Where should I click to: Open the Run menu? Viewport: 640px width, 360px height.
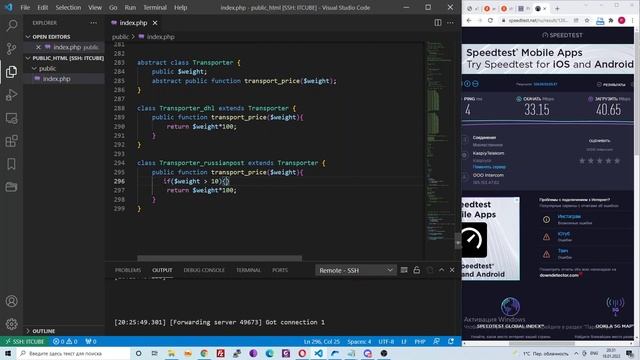pyautogui.click(x=130, y=7)
